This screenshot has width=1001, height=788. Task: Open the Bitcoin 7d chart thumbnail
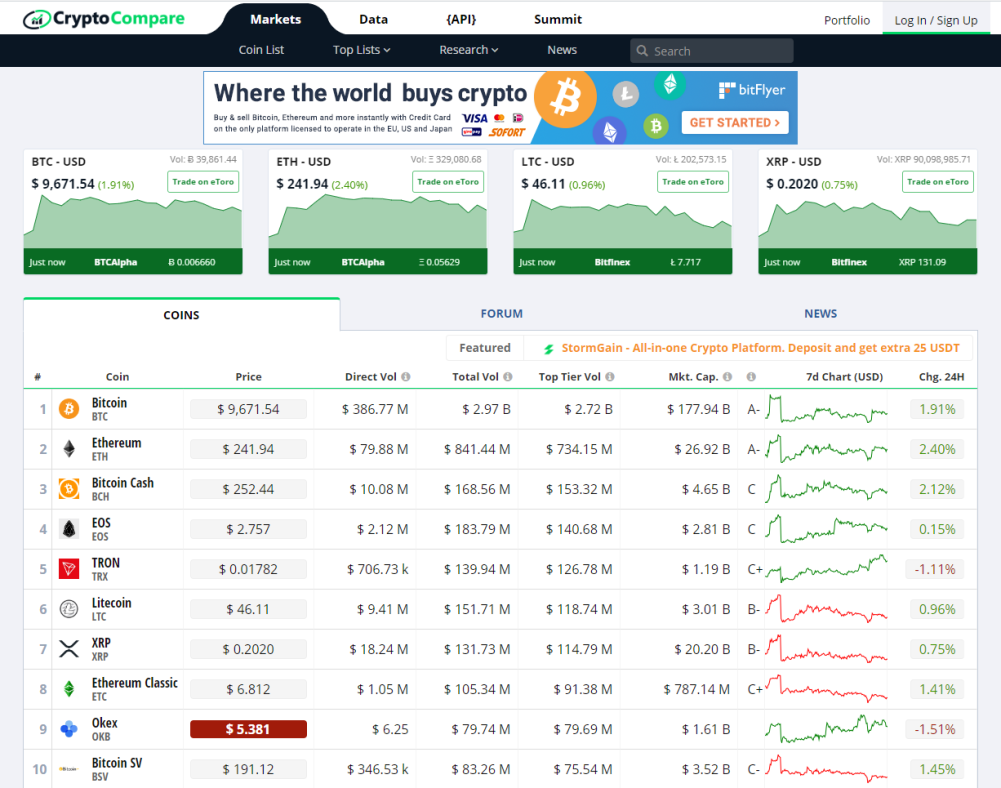tap(827, 409)
